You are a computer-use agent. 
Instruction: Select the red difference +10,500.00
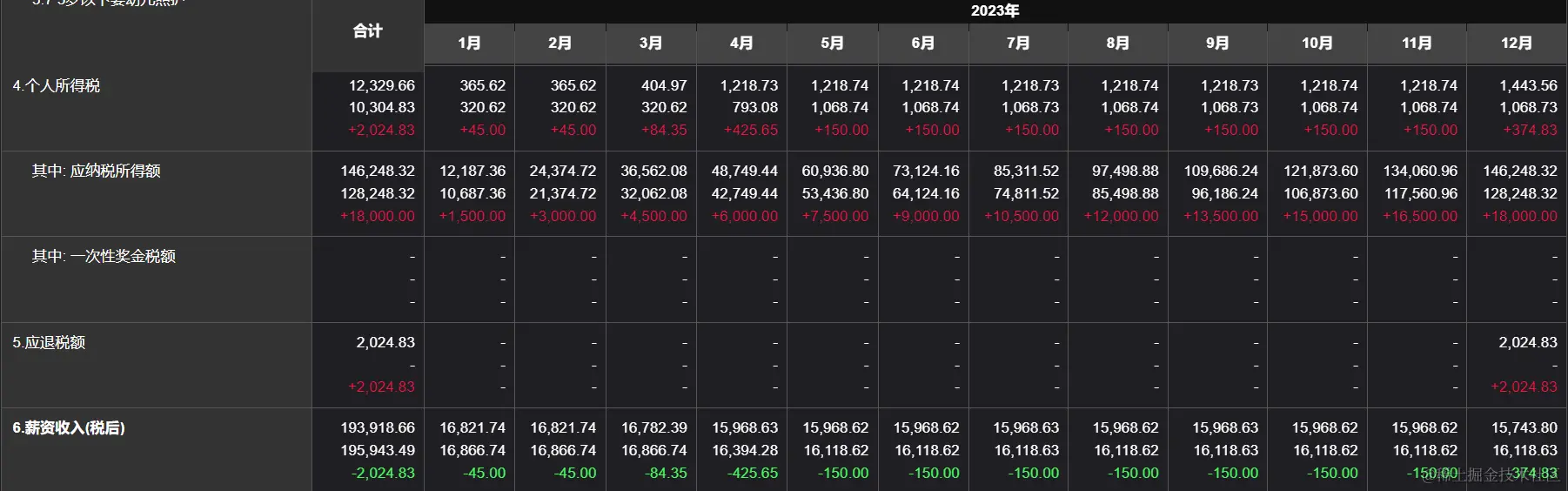1022,216
